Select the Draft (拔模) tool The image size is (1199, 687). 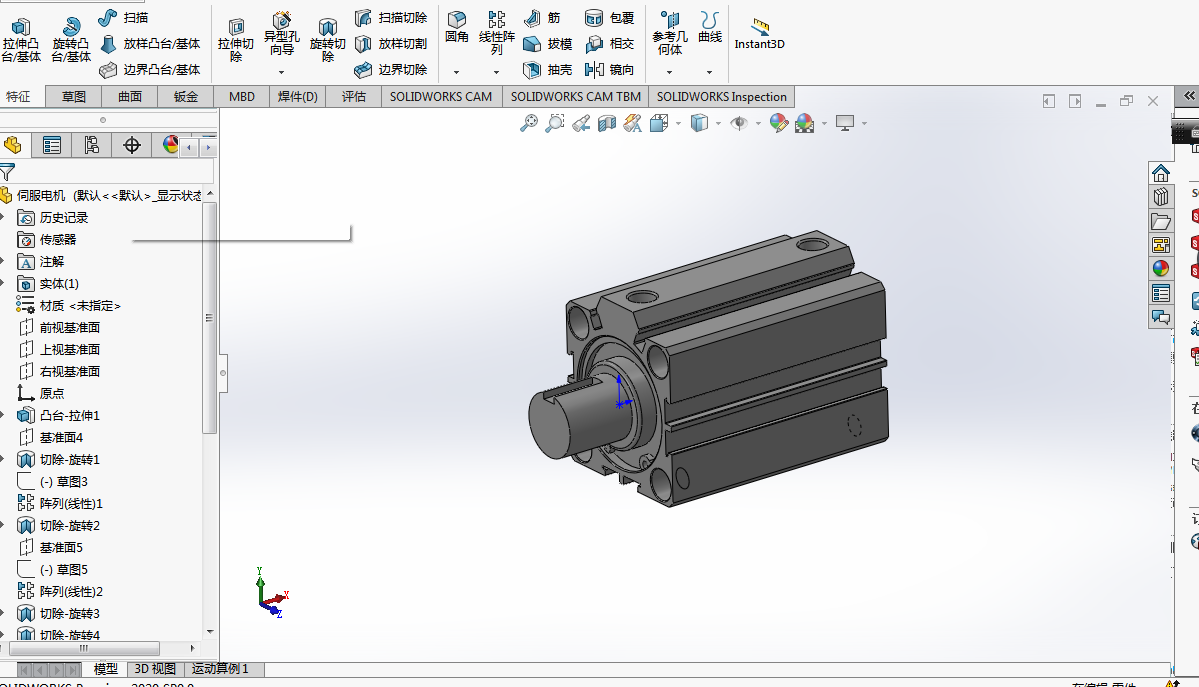pos(548,44)
